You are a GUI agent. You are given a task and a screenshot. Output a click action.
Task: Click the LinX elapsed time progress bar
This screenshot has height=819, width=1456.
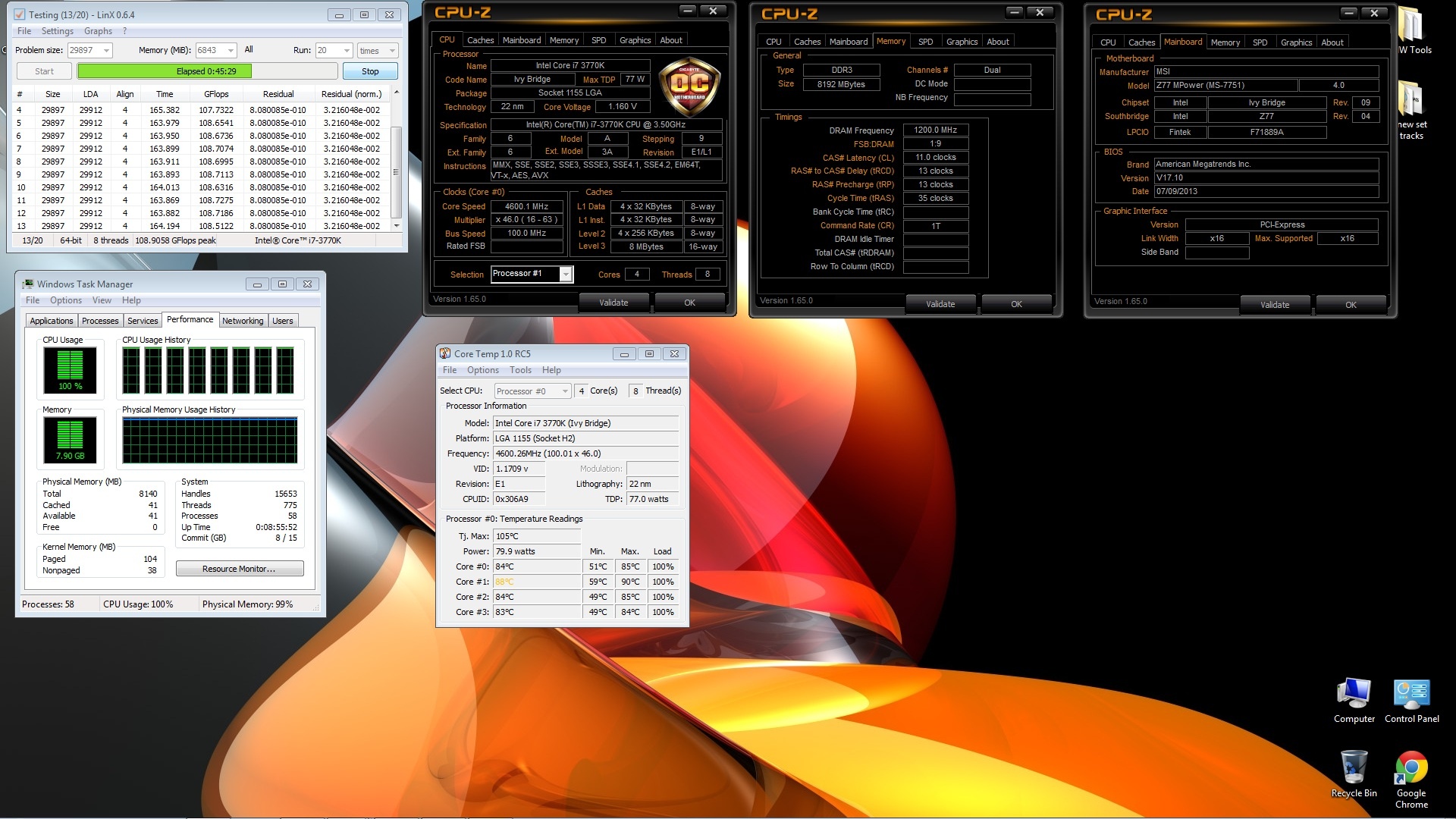(x=207, y=71)
